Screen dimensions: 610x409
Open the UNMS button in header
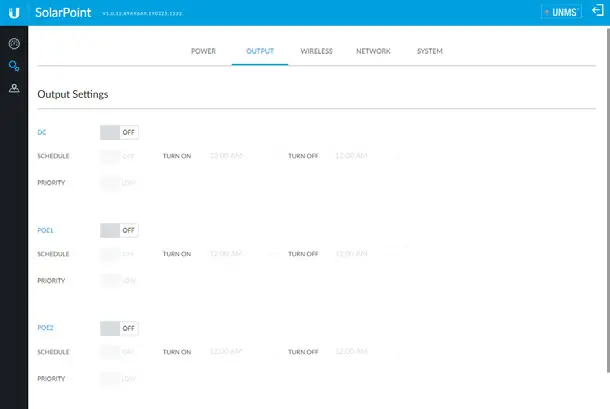tap(561, 12)
